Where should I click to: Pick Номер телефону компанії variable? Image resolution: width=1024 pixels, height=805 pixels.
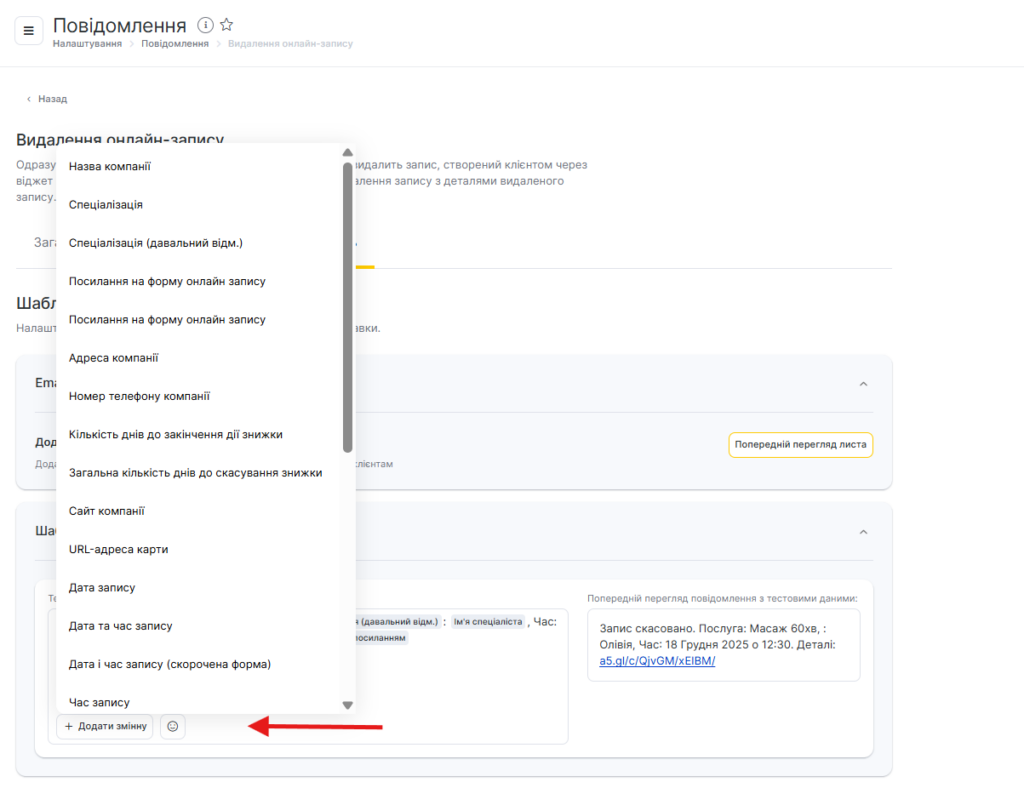[139, 396]
